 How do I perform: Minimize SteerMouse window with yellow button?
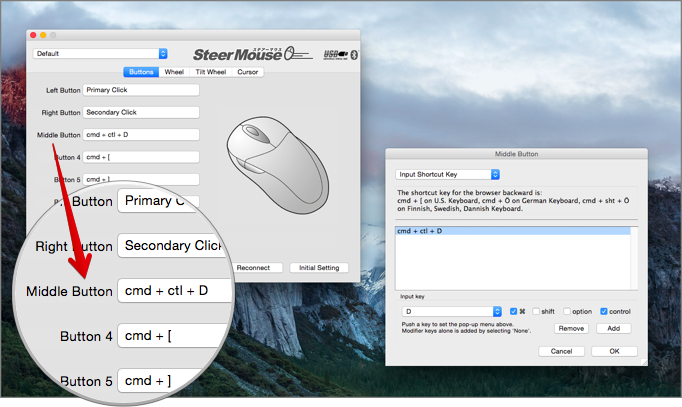[43, 35]
